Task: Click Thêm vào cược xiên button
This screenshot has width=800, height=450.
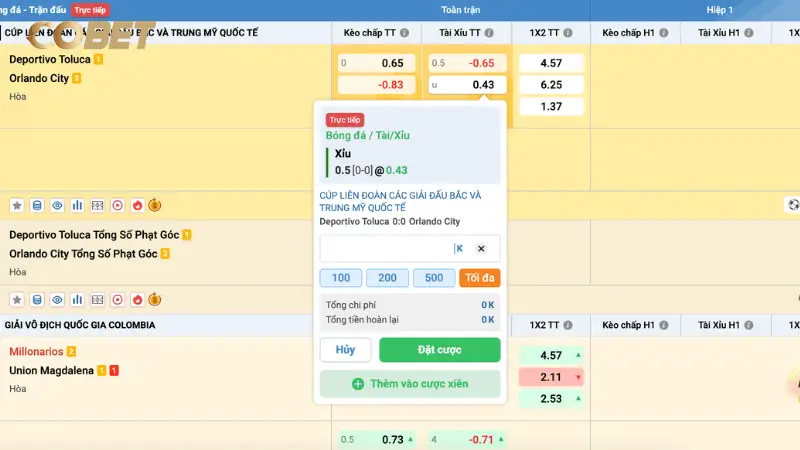Action: [410, 384]
